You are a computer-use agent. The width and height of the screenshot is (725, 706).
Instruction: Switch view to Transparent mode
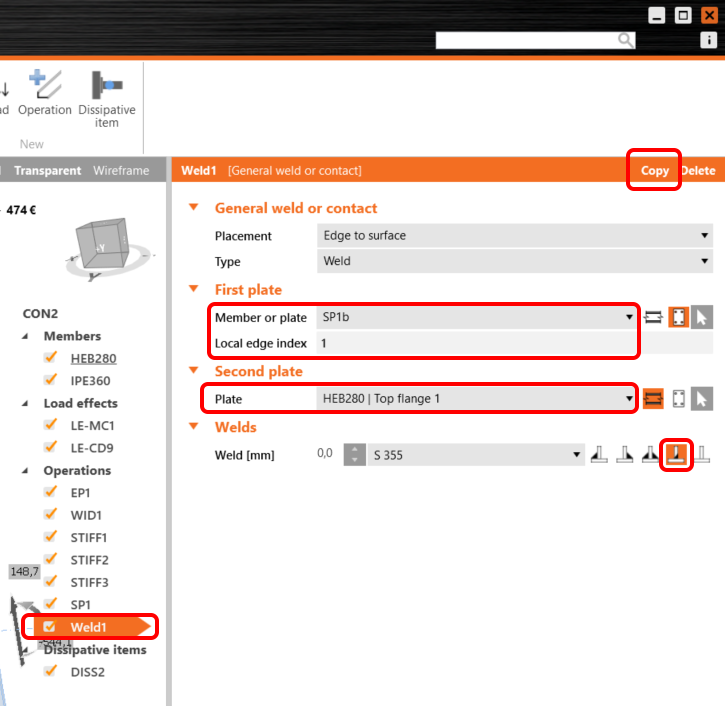coord(48,171)
